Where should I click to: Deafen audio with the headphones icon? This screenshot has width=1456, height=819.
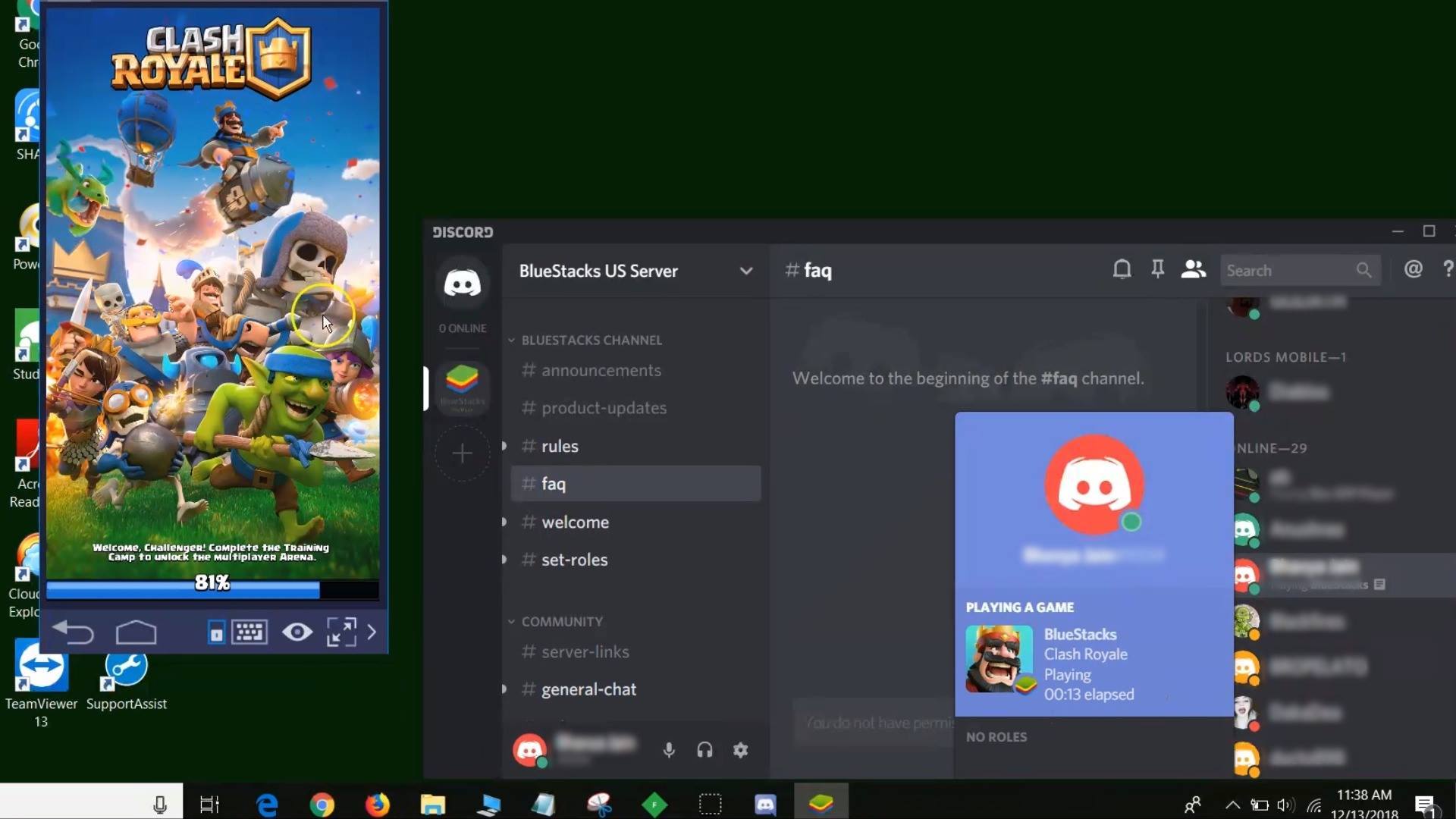coord(704,750)
